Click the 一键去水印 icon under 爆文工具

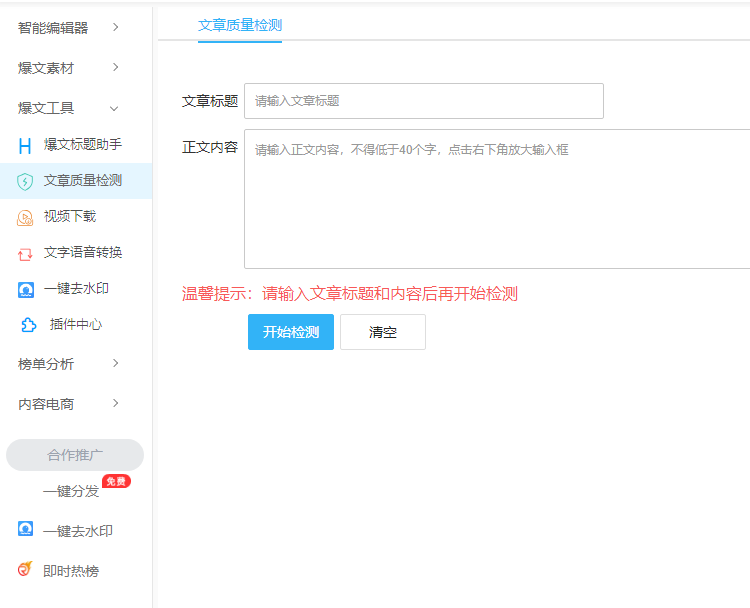tap(25, 289)
